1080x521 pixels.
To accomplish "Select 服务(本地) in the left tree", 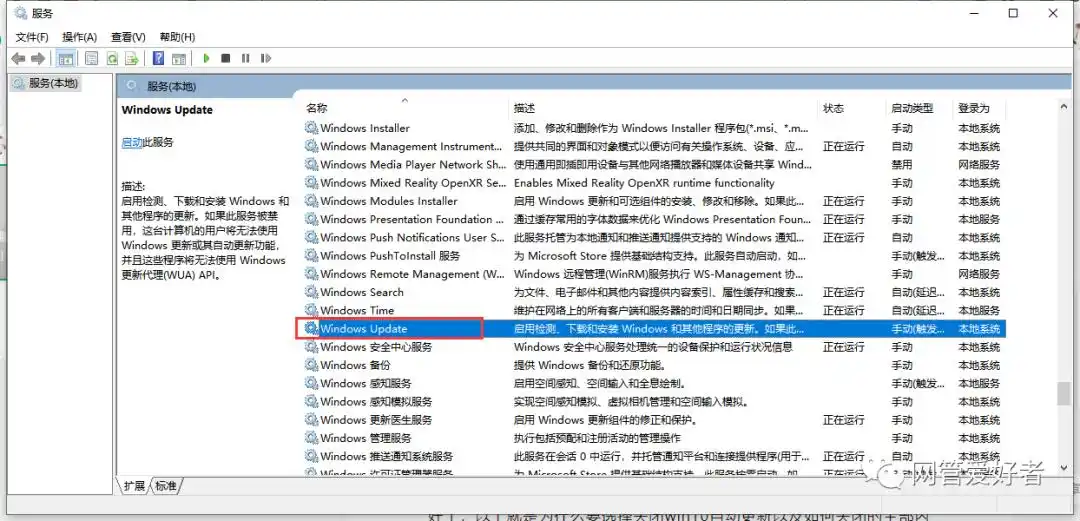I will click(x=47, y=83).
